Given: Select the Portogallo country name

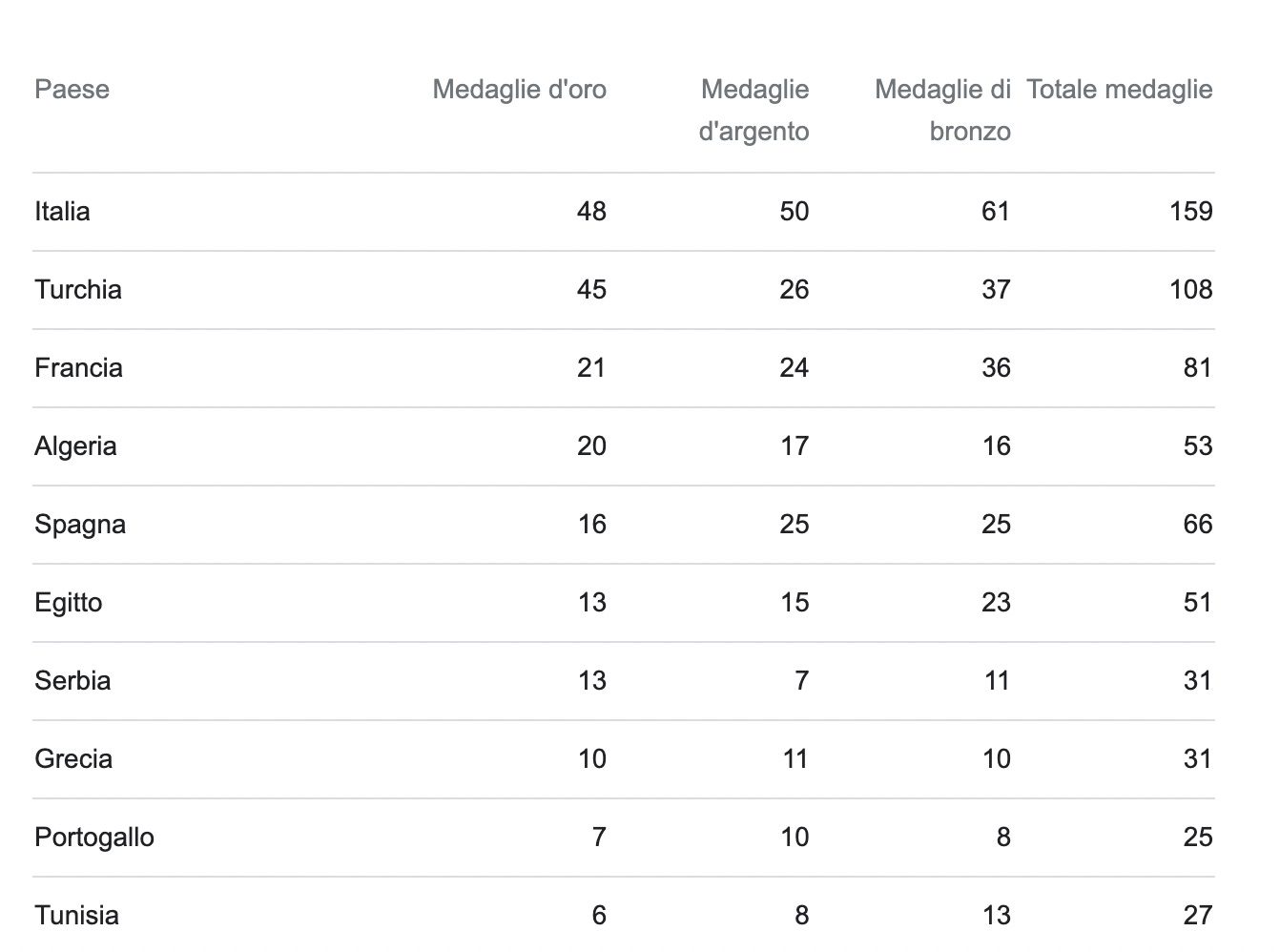Looking at the screenshot, I should [94, 838].
